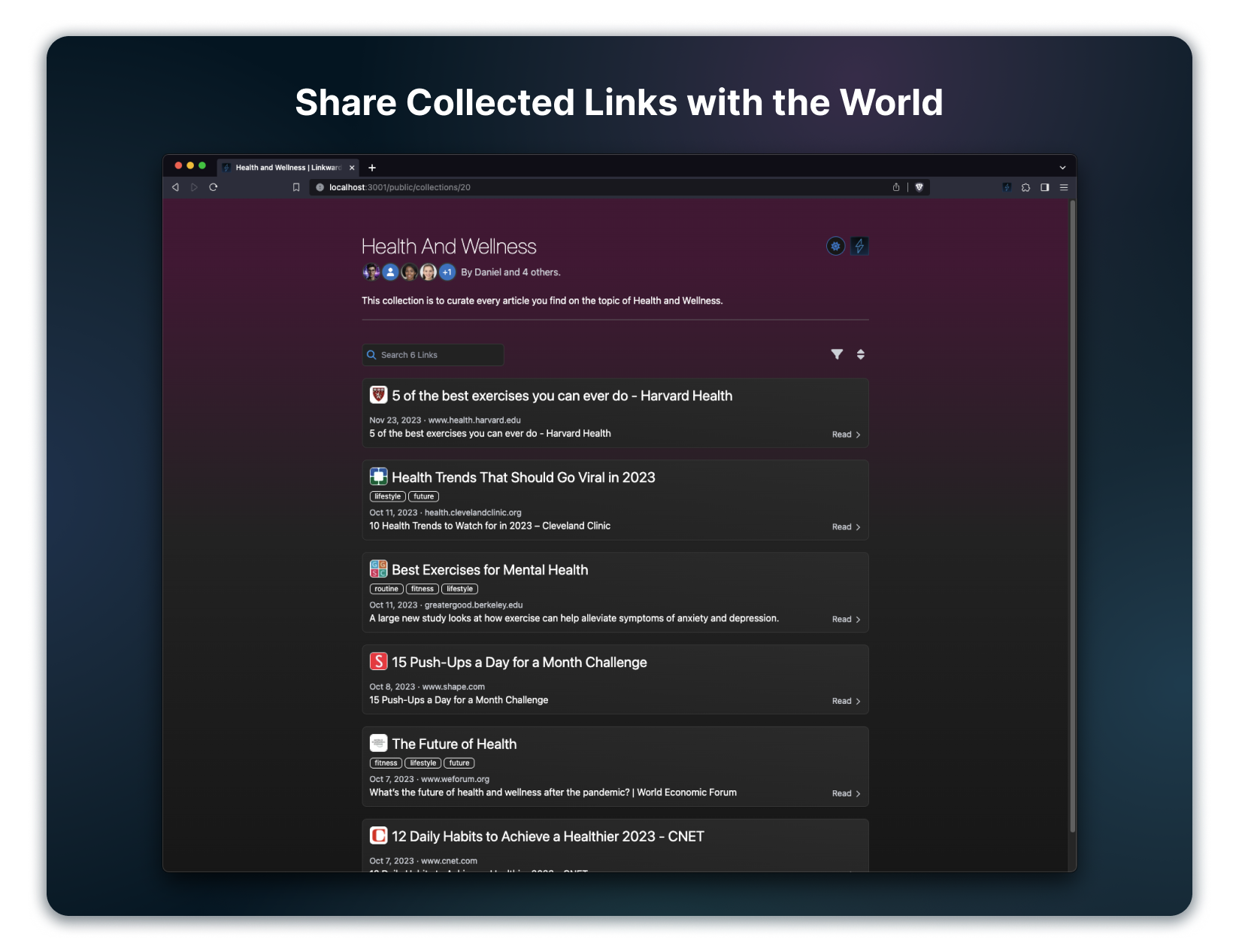The image size is (1239, 952).
Task: Reload the page with the refresh icon
Action: (x=214, y=187)
